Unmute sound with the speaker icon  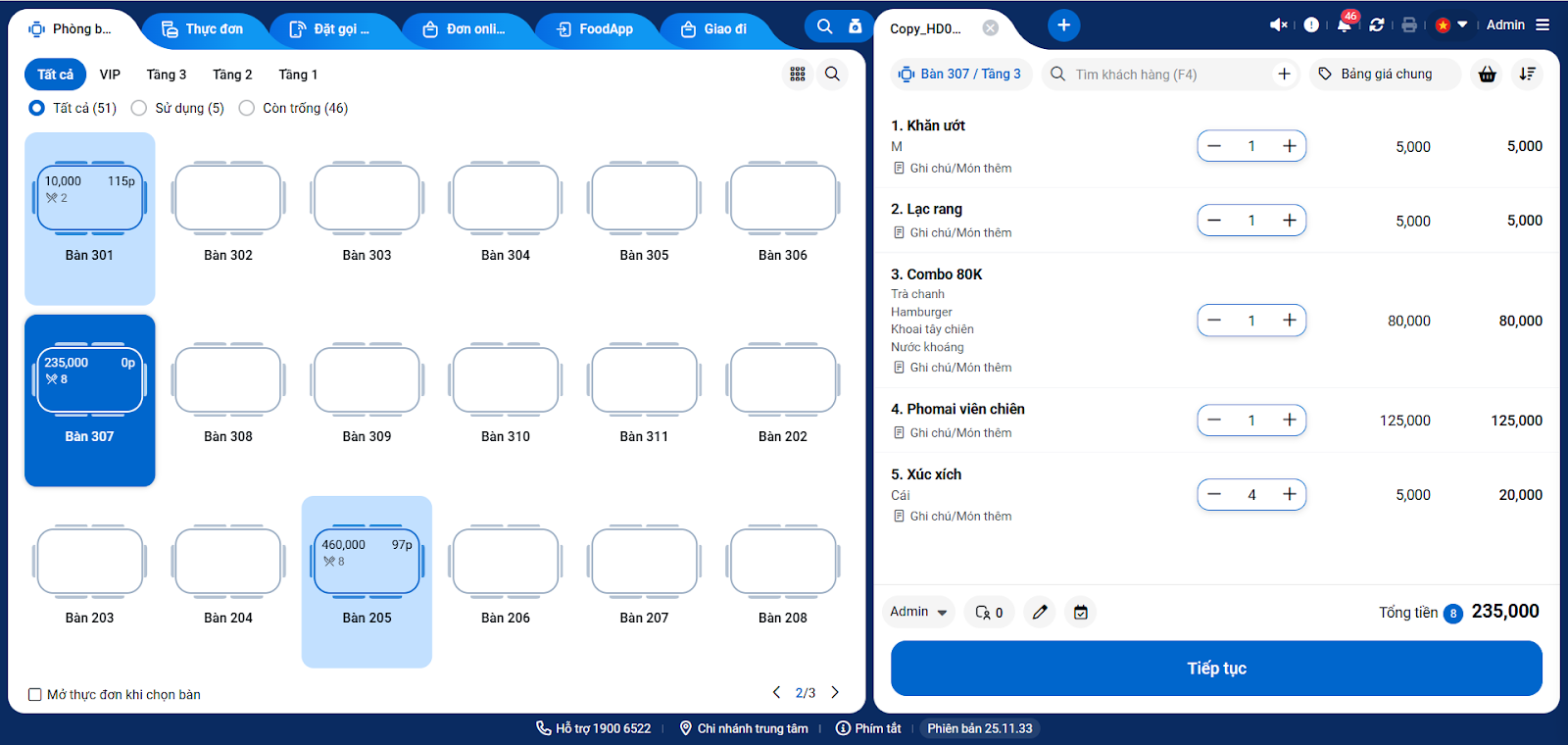click(x=1279, y=25)
